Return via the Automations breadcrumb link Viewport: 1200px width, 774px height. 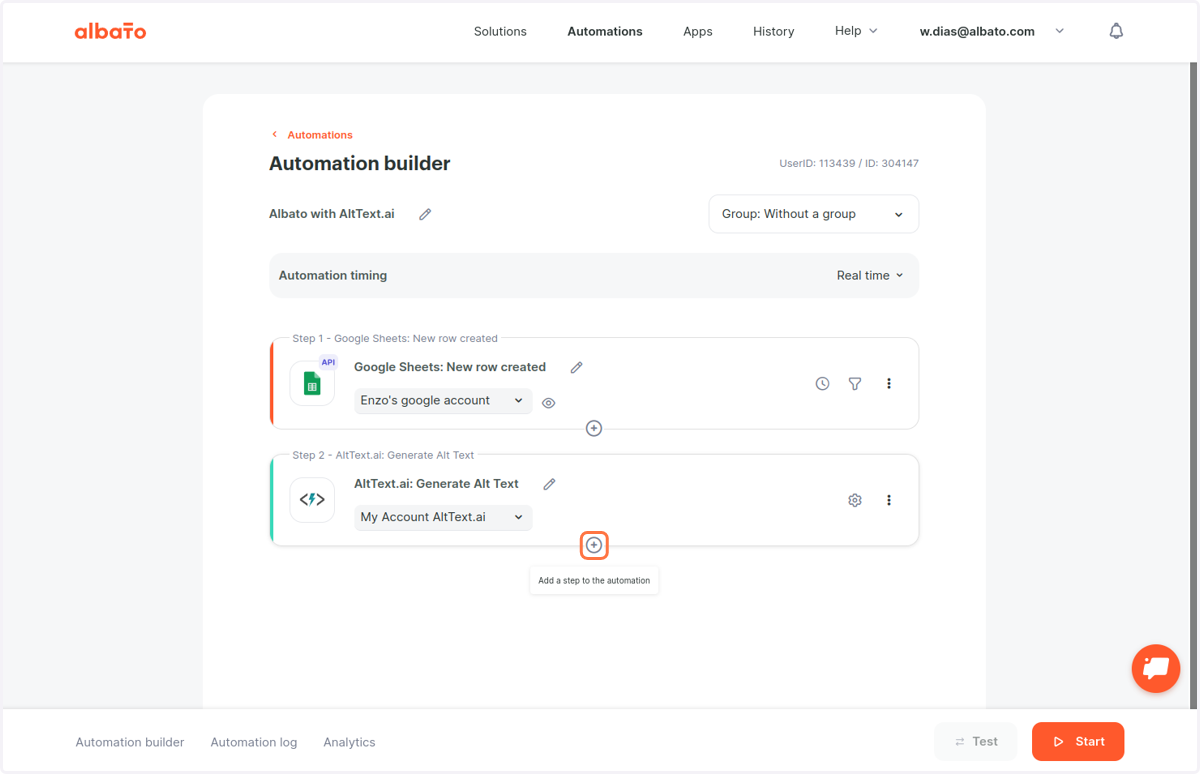320,134
